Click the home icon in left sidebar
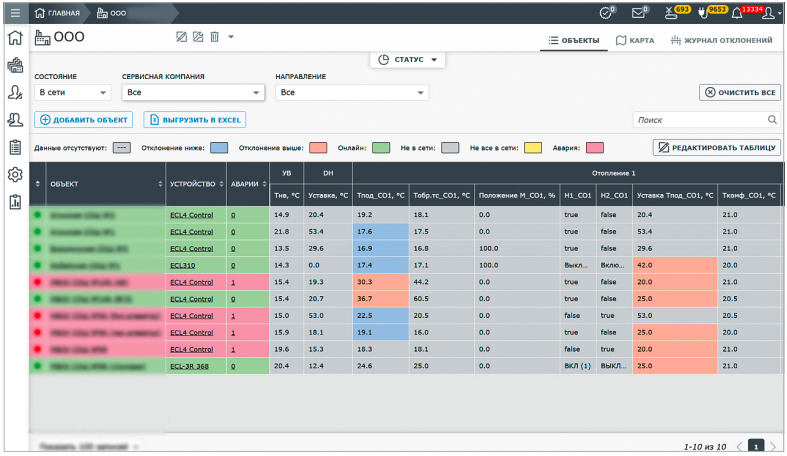This screenshot has width=787, height=456. point(15,40)
